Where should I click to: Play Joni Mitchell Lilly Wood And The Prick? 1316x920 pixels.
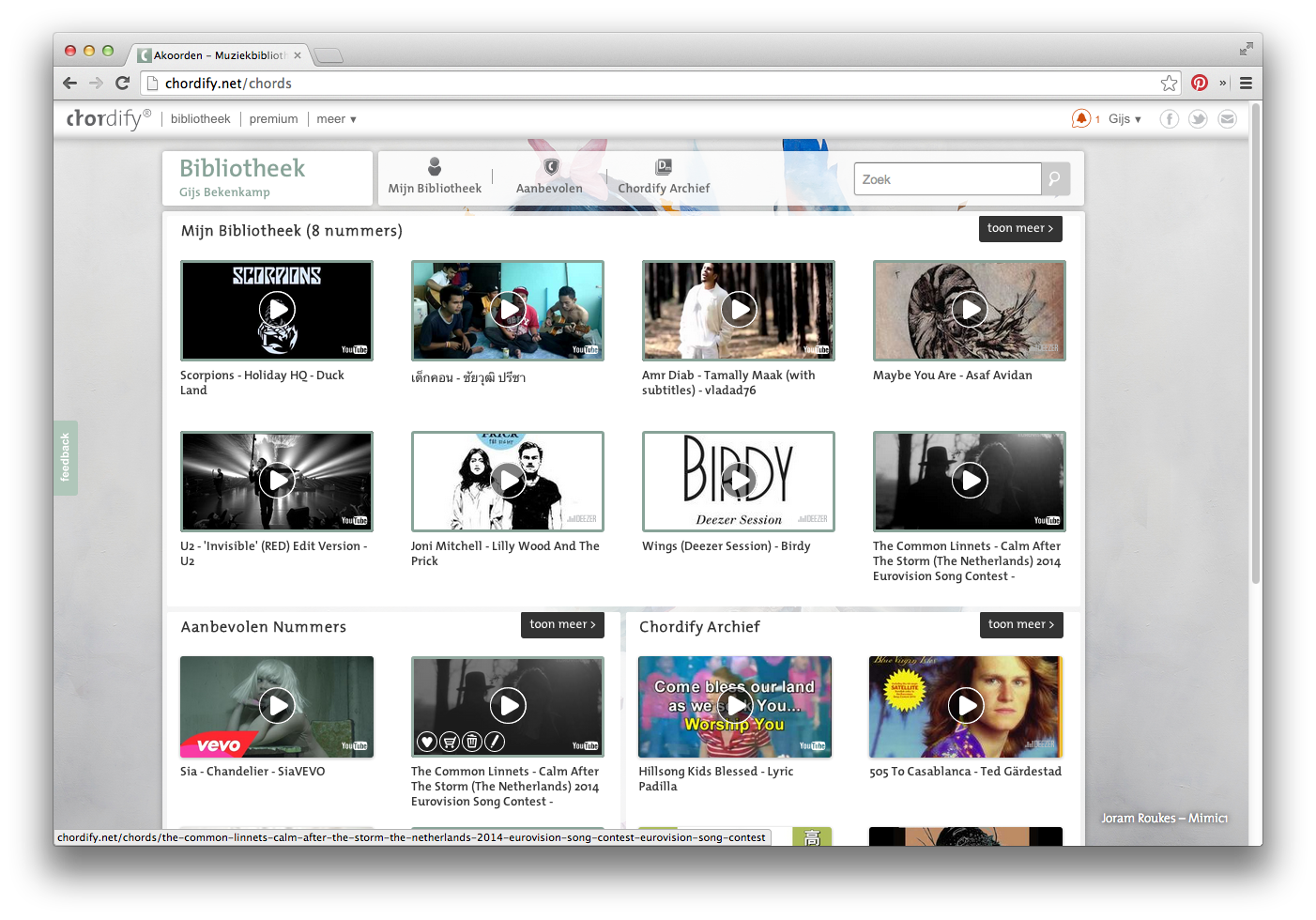(x=508, y=481)
